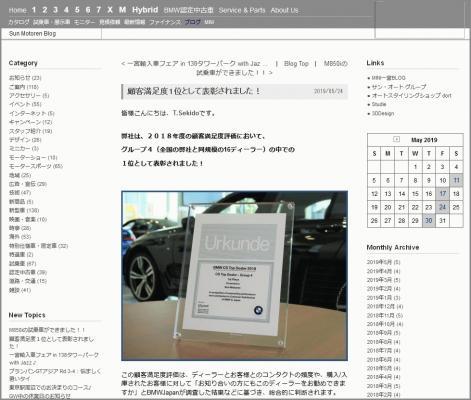471x400 pixels.
Task: Open next post M850i link
Action: pyautogui.click(x=272, y=68)
